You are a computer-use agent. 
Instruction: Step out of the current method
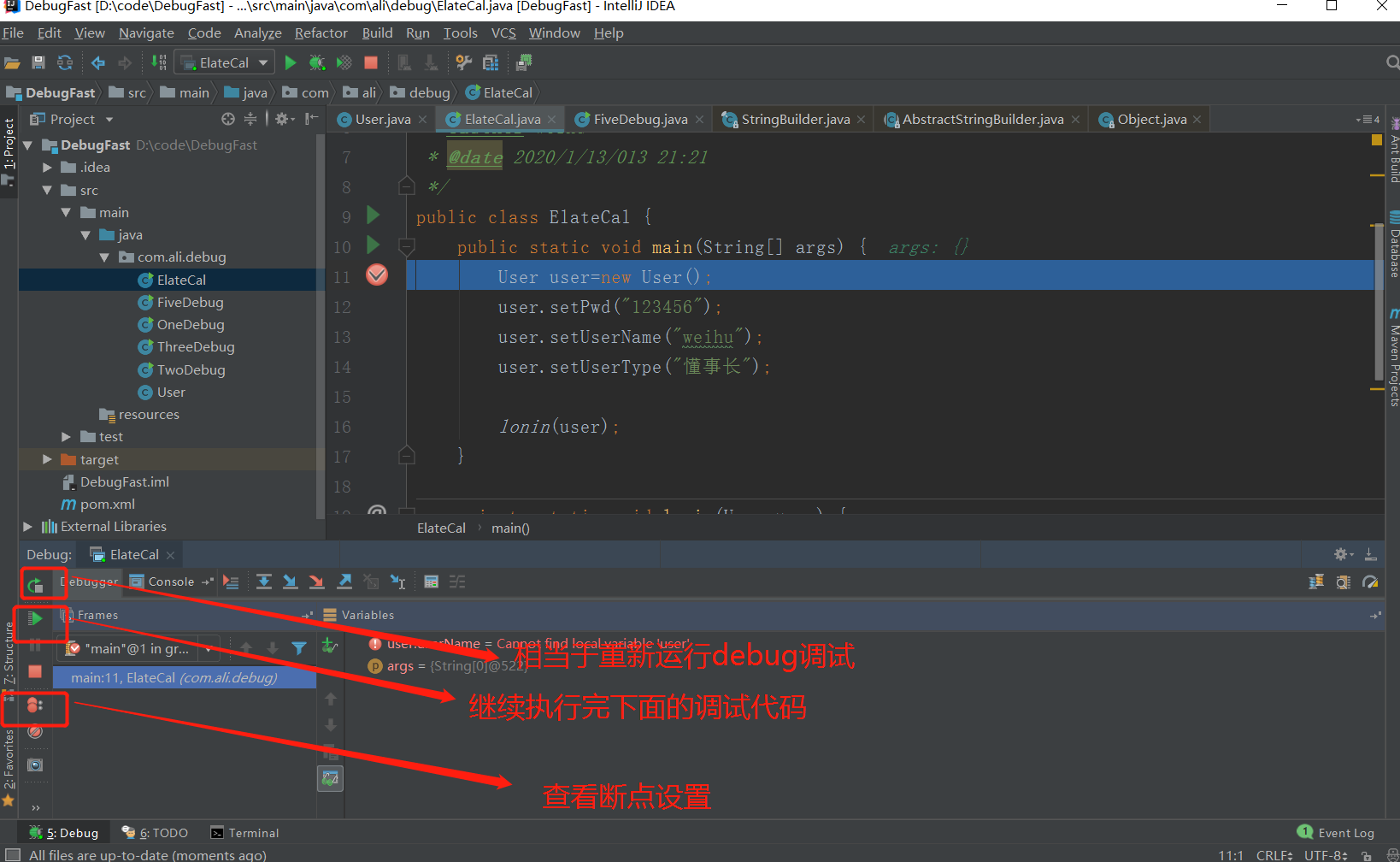344,582
